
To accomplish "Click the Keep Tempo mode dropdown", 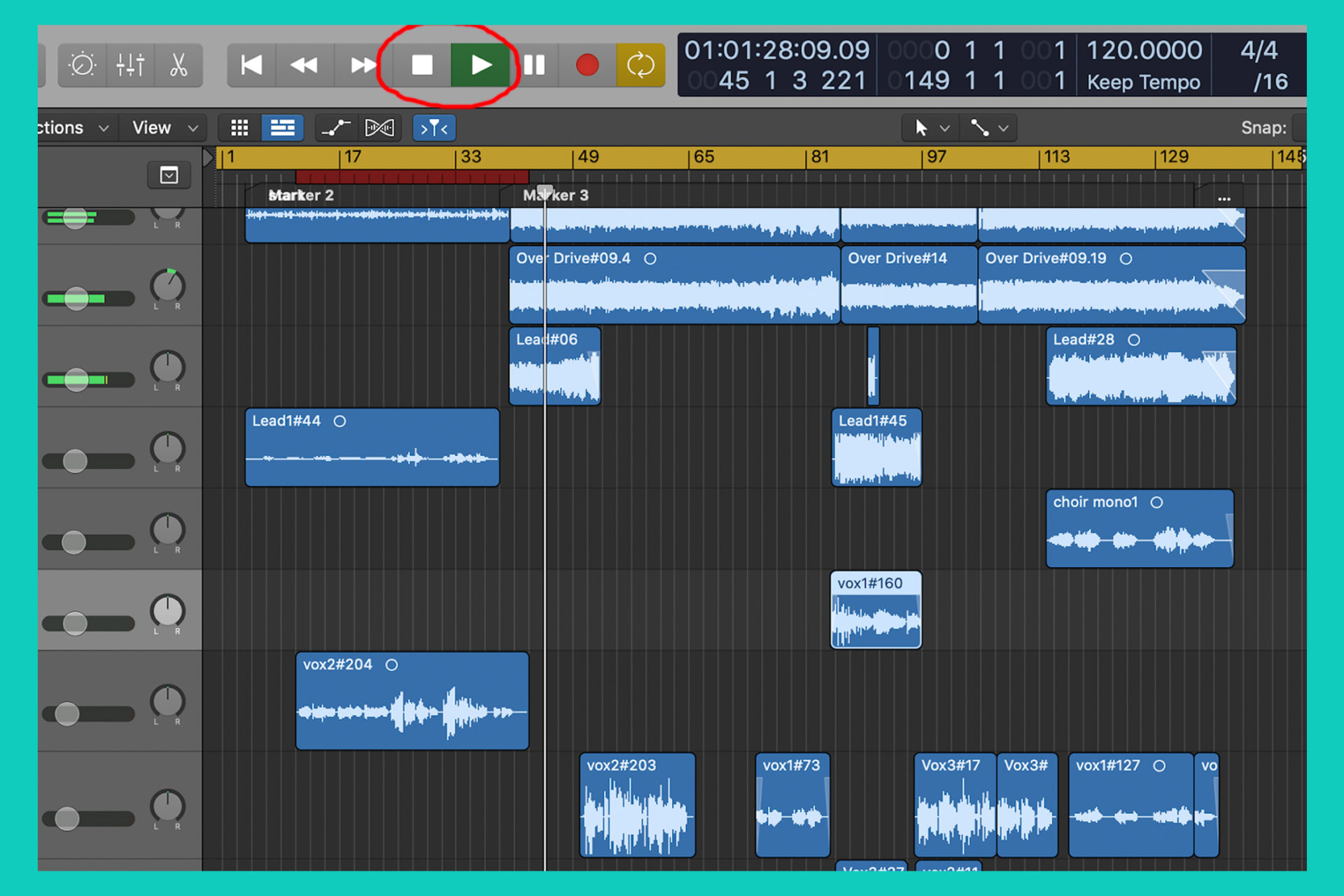I will (x=1143, y=83).
